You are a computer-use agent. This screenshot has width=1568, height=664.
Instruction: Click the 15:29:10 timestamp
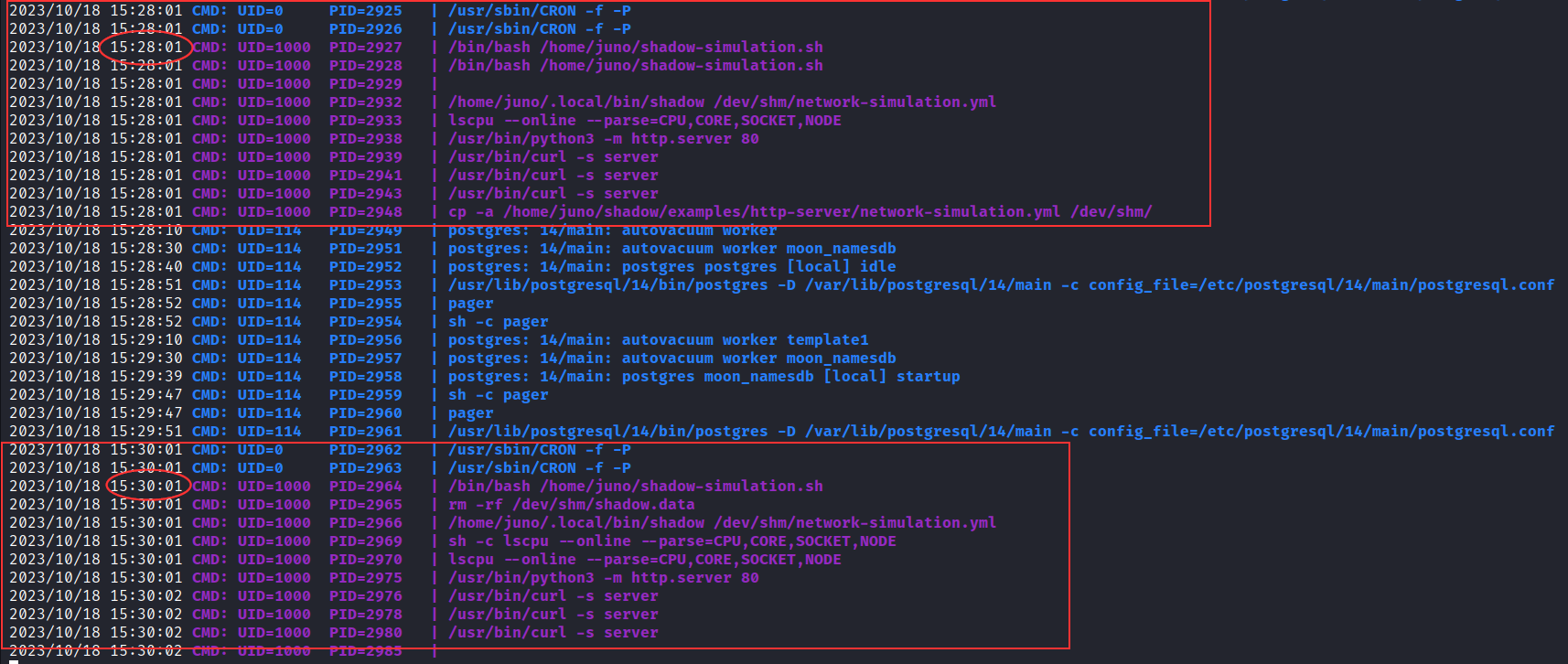145,340
